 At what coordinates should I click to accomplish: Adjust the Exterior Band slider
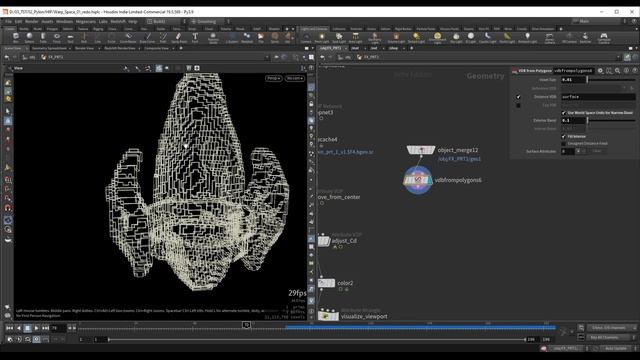coord(611,120)
